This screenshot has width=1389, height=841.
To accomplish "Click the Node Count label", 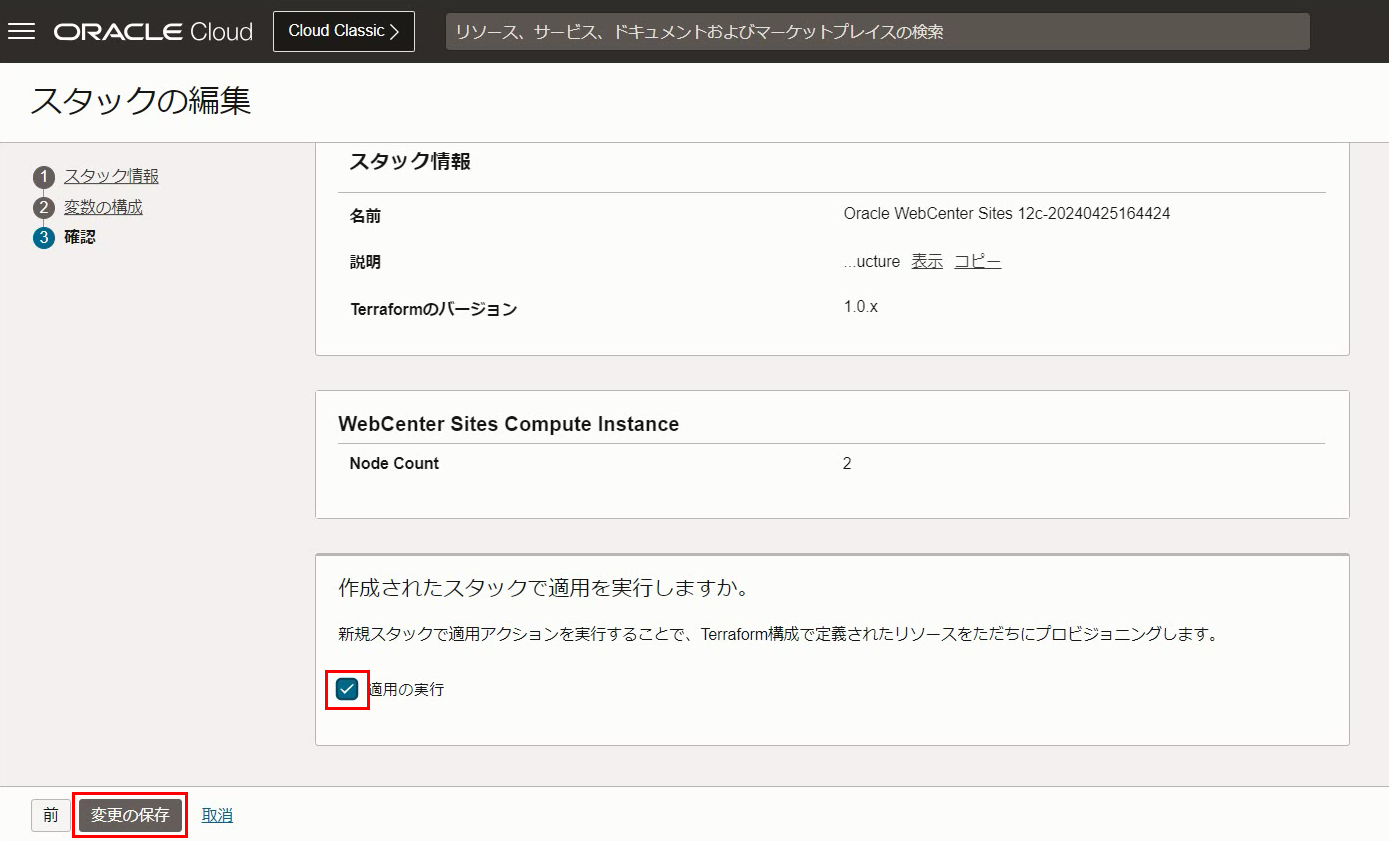I will pyautogui.click(x=394, y=464).
